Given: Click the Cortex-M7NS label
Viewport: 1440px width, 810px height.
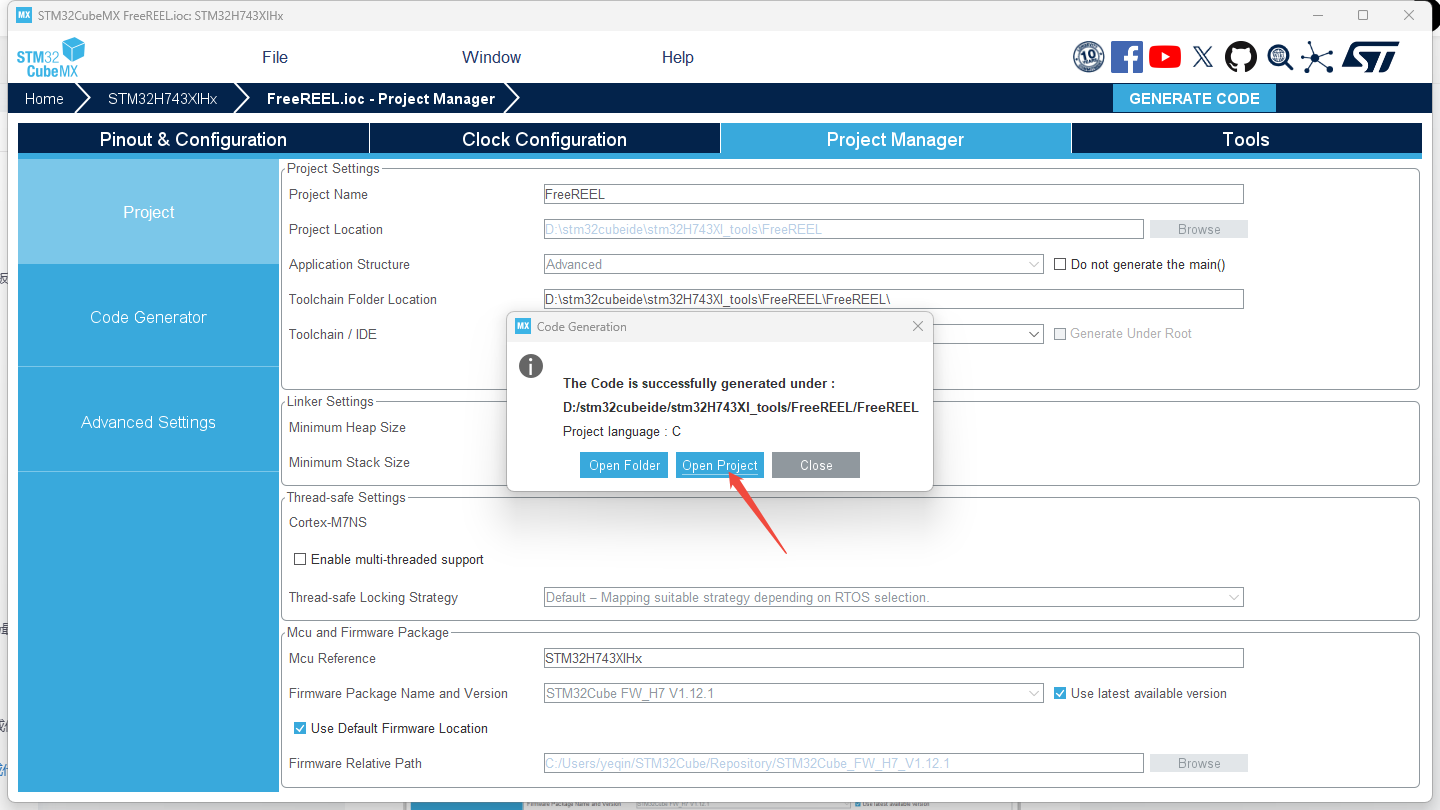Looking at the screenshot, I should [x=328, y=522].
